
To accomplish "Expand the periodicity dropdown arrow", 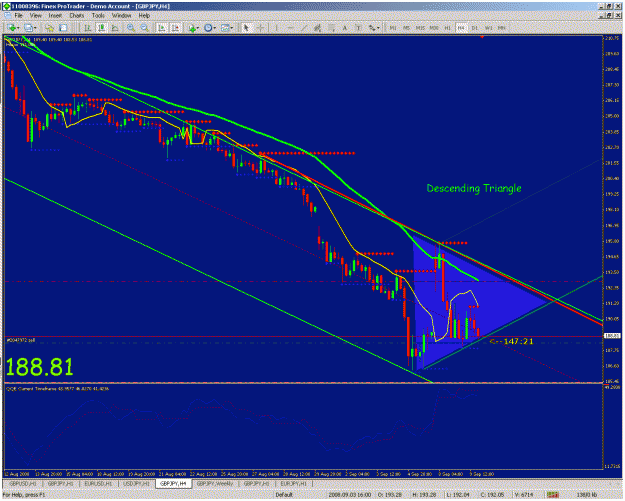I will tap(214, 28).
